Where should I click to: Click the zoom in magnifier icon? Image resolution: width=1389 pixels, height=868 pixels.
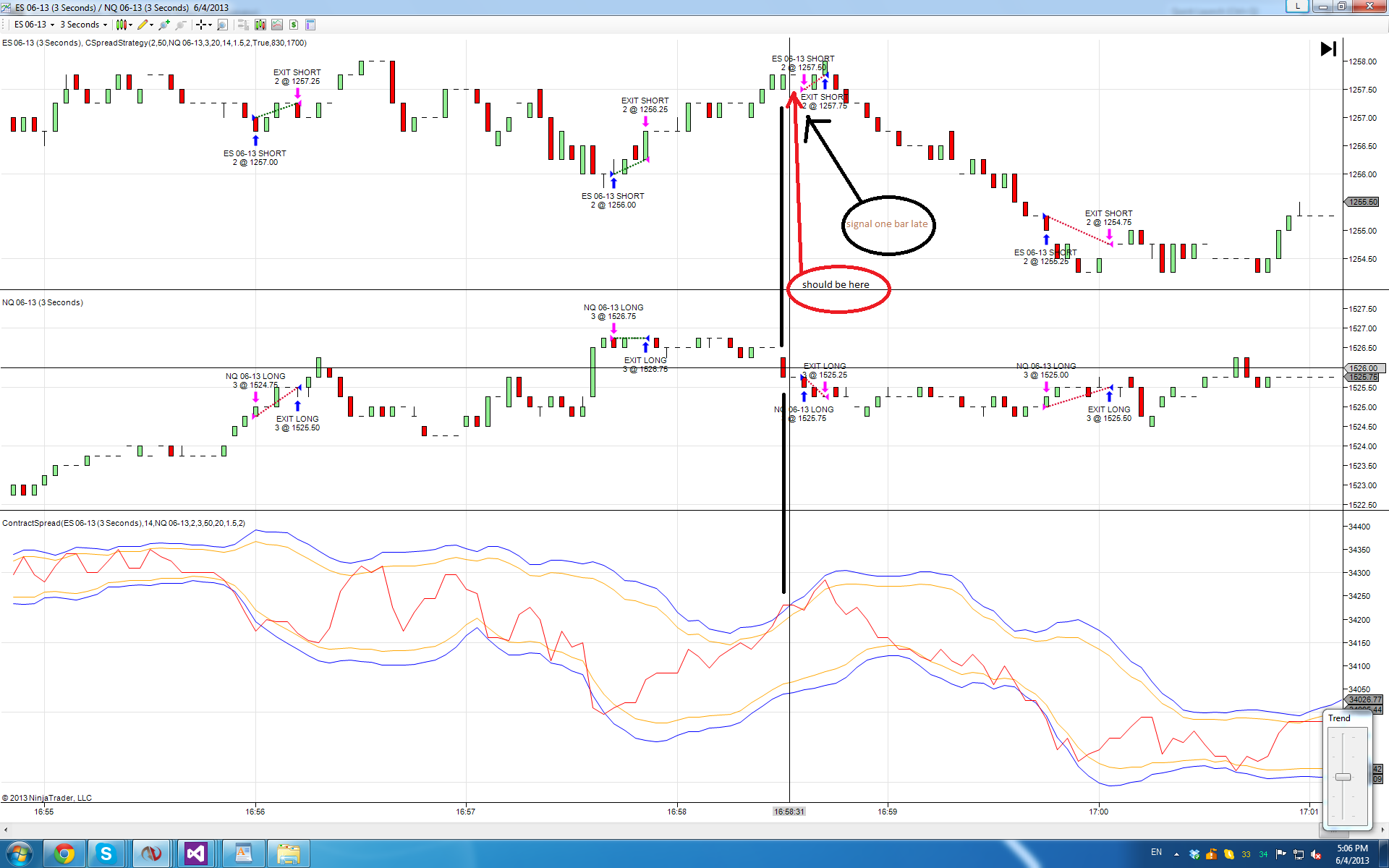pyautogui.click(x=164, y=25)
